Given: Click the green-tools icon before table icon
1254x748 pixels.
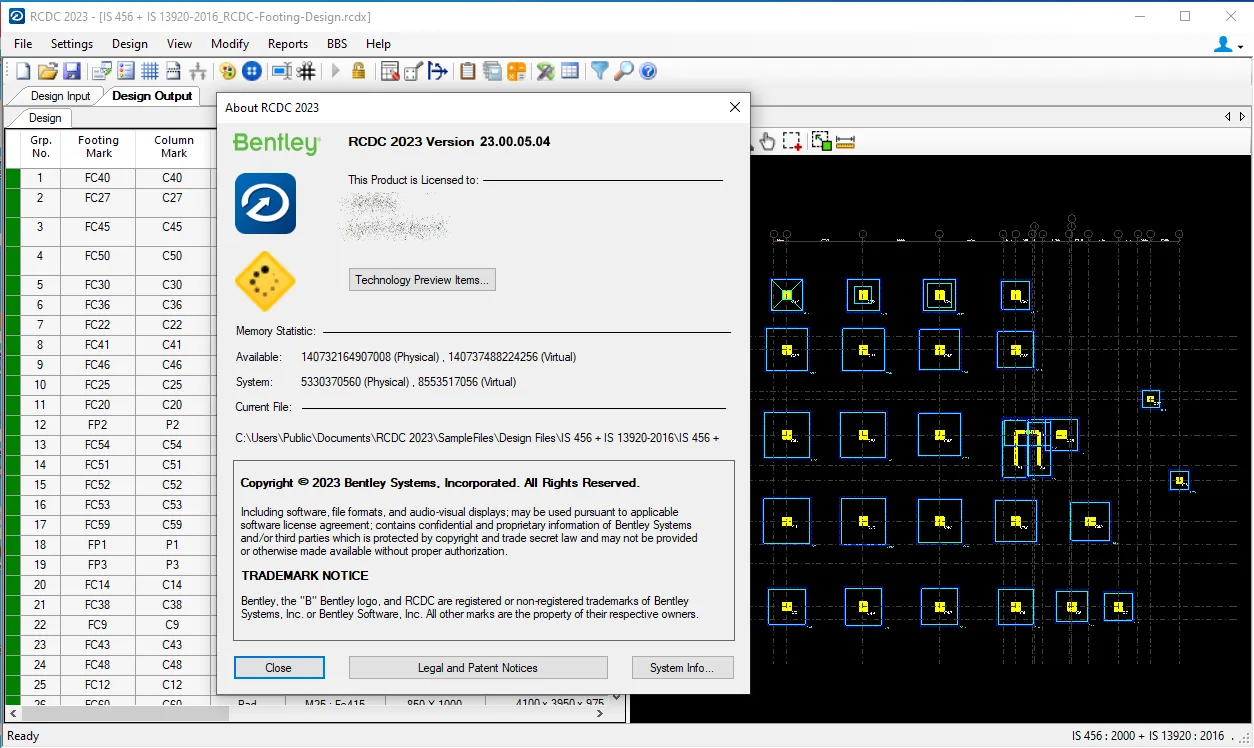Looking at the screenshot, I should point(545,71).
